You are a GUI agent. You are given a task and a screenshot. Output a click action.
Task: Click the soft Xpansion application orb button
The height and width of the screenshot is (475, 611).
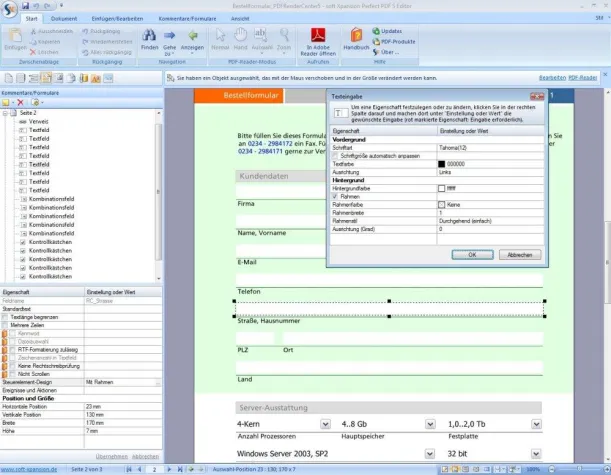tap(9, 9)
